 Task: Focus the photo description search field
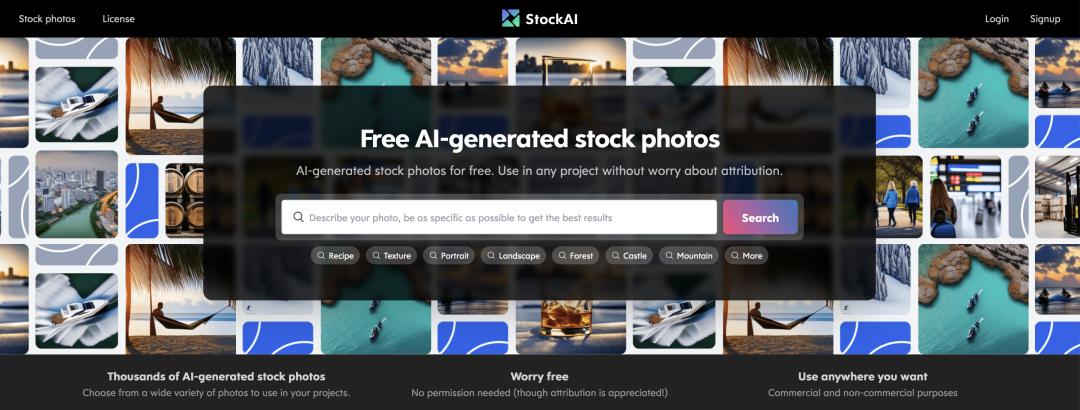499,217
